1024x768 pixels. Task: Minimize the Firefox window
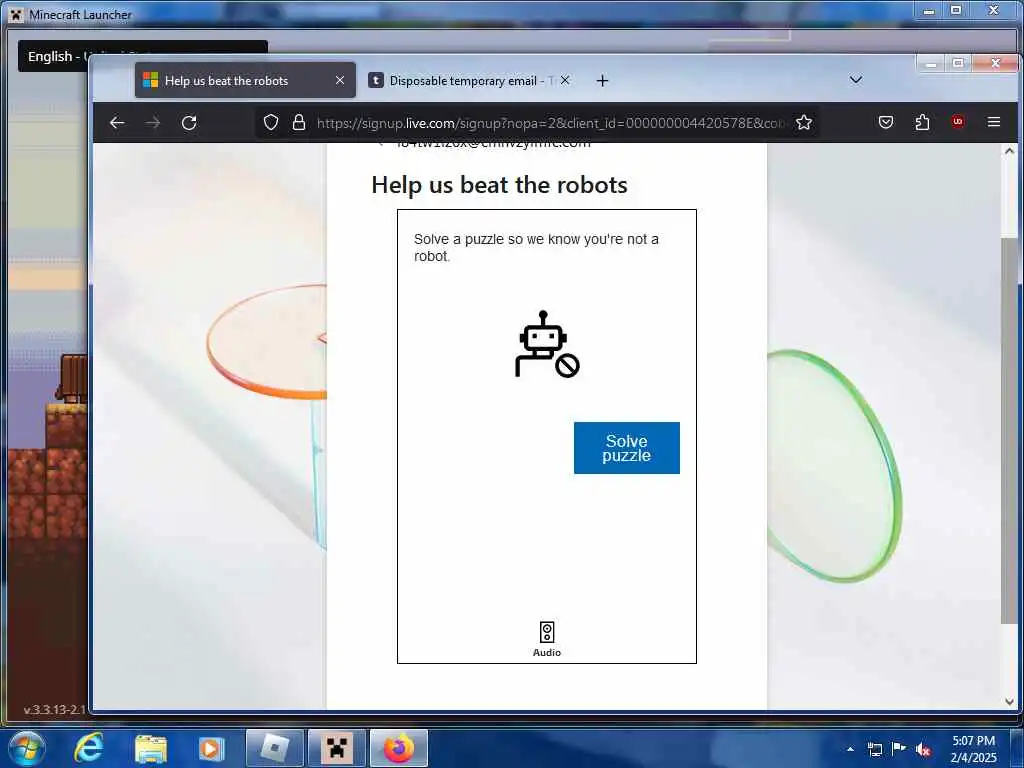tap(931, 63)
